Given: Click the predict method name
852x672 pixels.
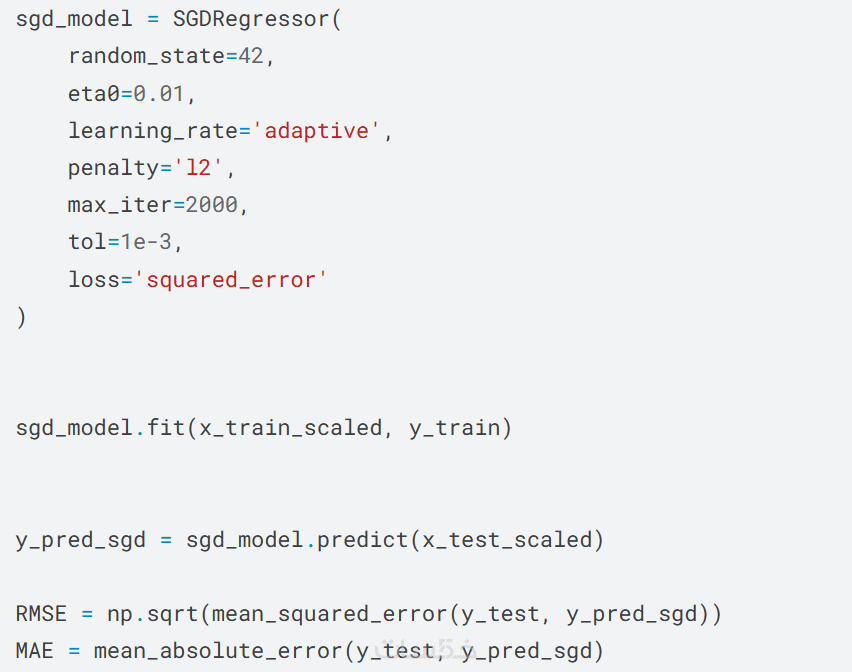Looking at the screenshot, I should [x=362, y=540].
